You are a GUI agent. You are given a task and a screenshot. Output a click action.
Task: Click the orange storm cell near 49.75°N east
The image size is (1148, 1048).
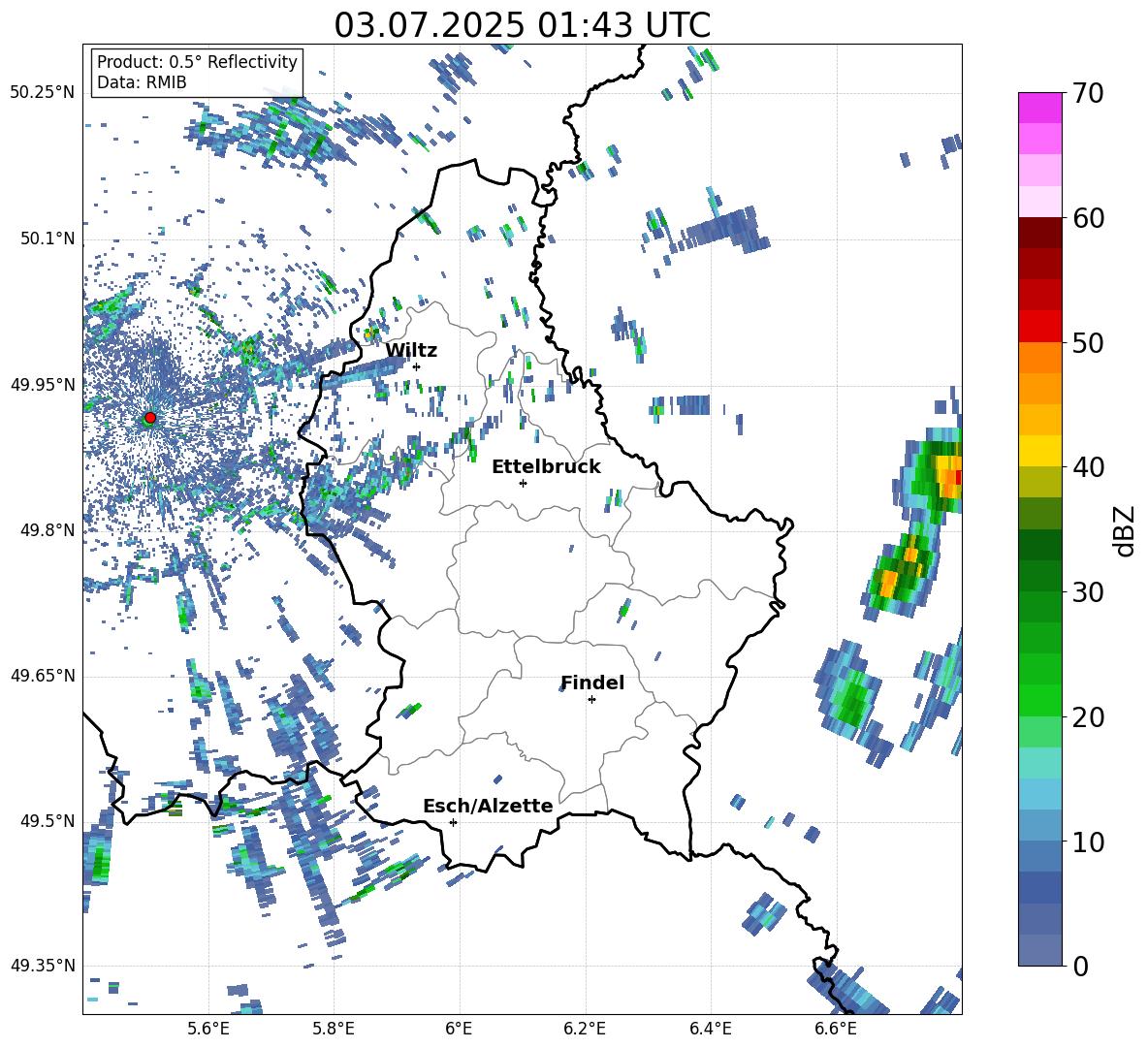pos(888,584)
